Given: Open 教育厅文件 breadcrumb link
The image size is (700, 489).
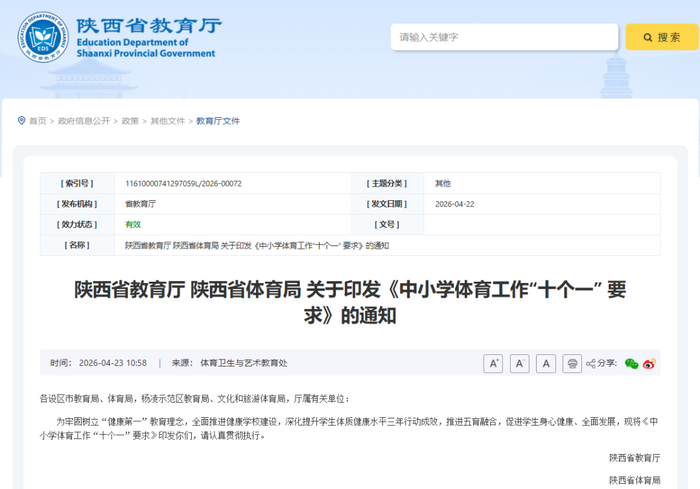Looking at the screenshot, I should tap(218, 121).
